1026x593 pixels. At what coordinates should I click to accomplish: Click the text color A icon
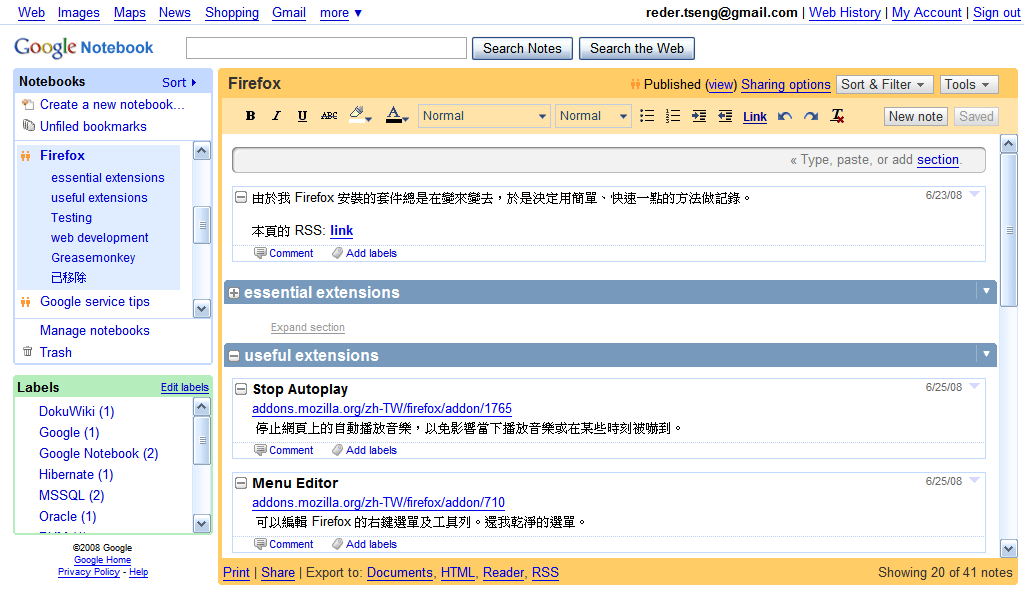(396, 115)
